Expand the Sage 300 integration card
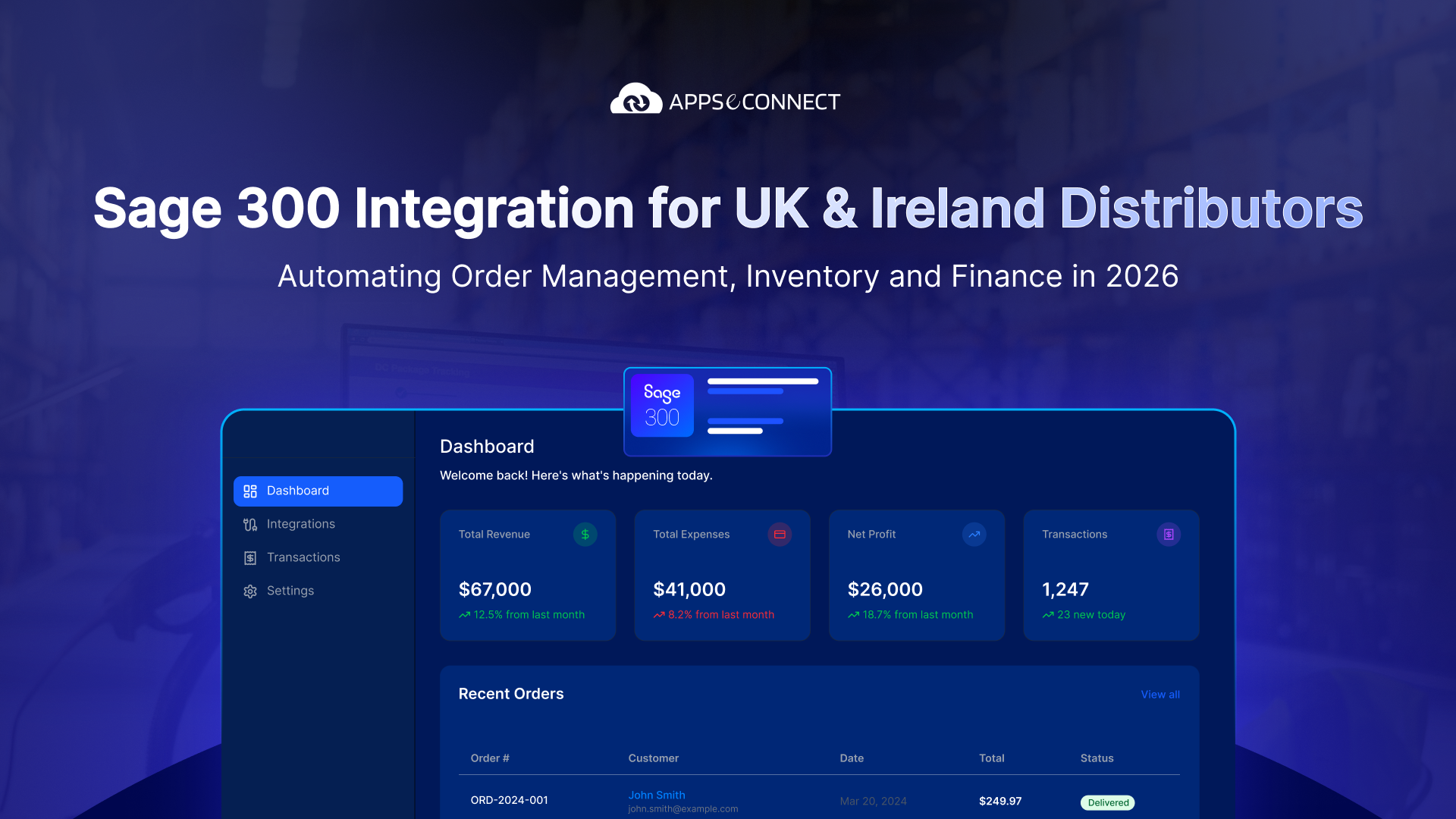1456x819 pixels. pyautogui.click(x=726, y=412)
